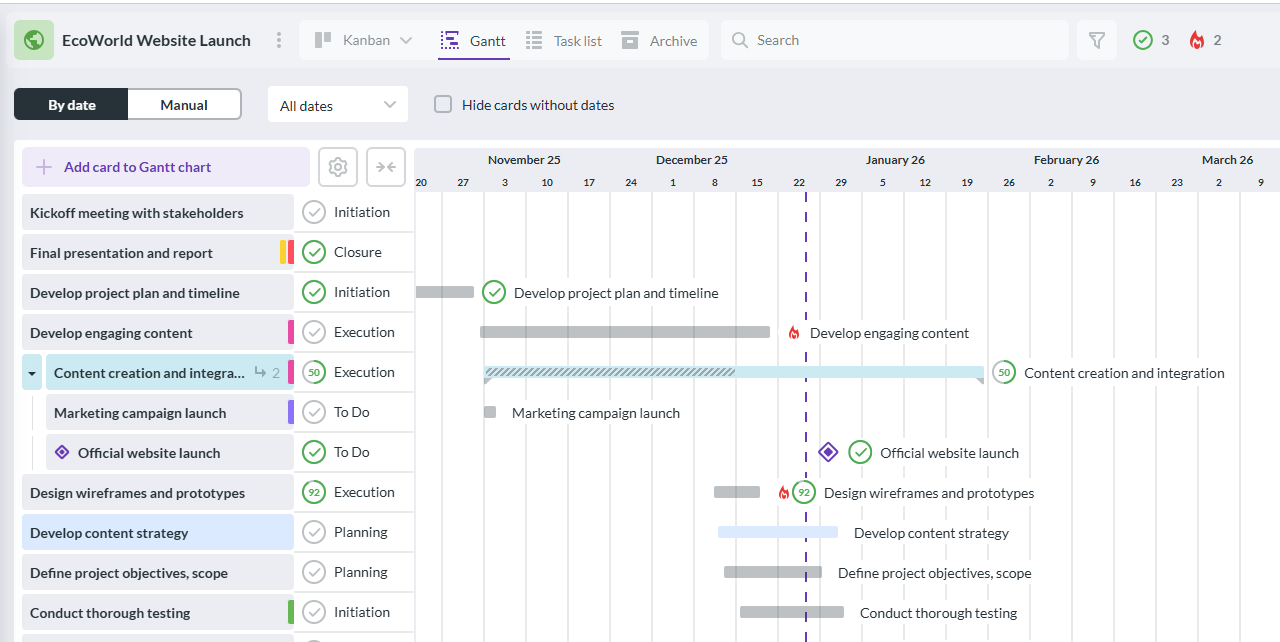The image size is (1280, 642).
Task: Open the filter funnel icon
Action: [1096, 40]
